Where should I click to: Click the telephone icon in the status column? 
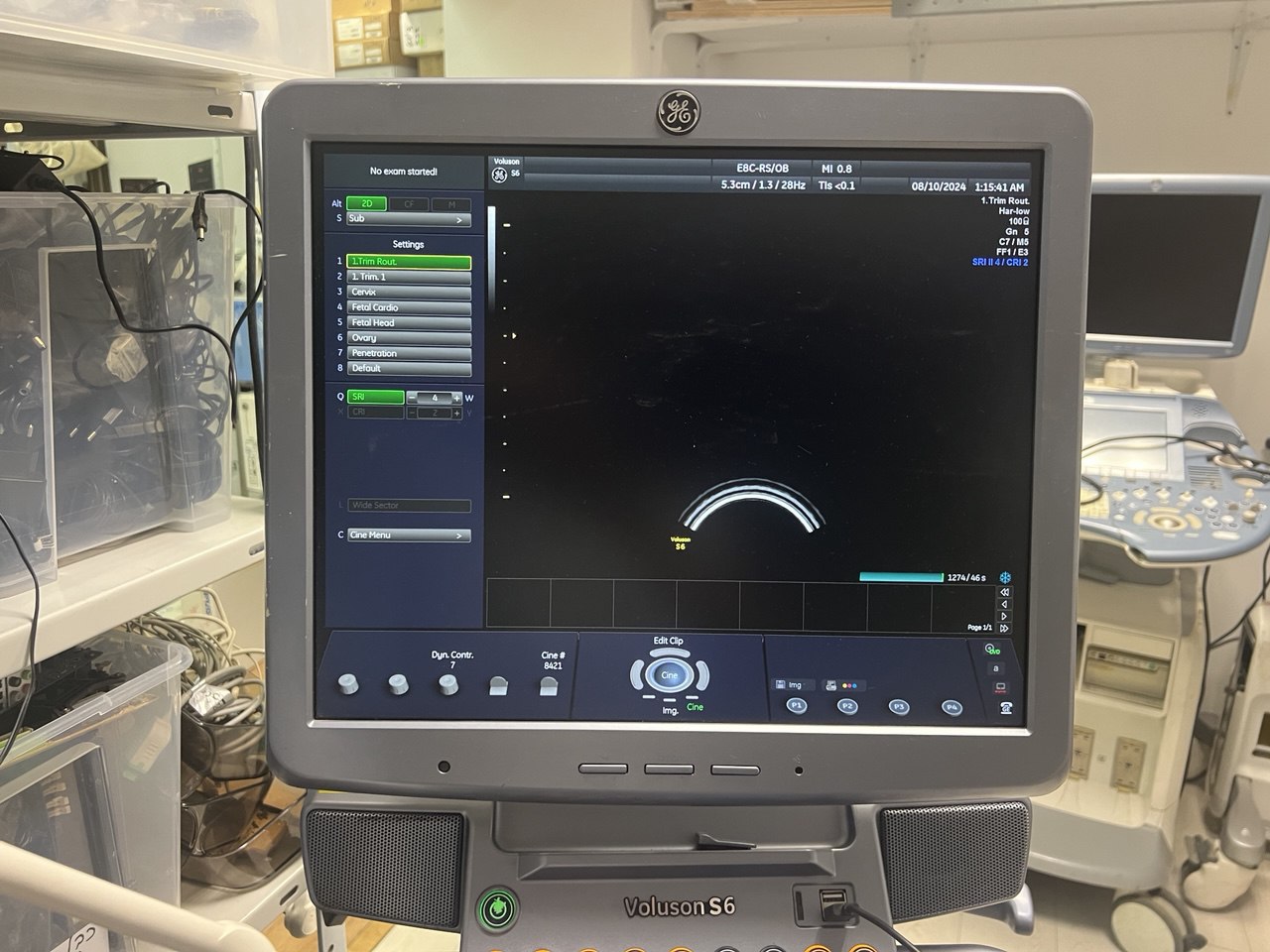(x=1006, y=706)
